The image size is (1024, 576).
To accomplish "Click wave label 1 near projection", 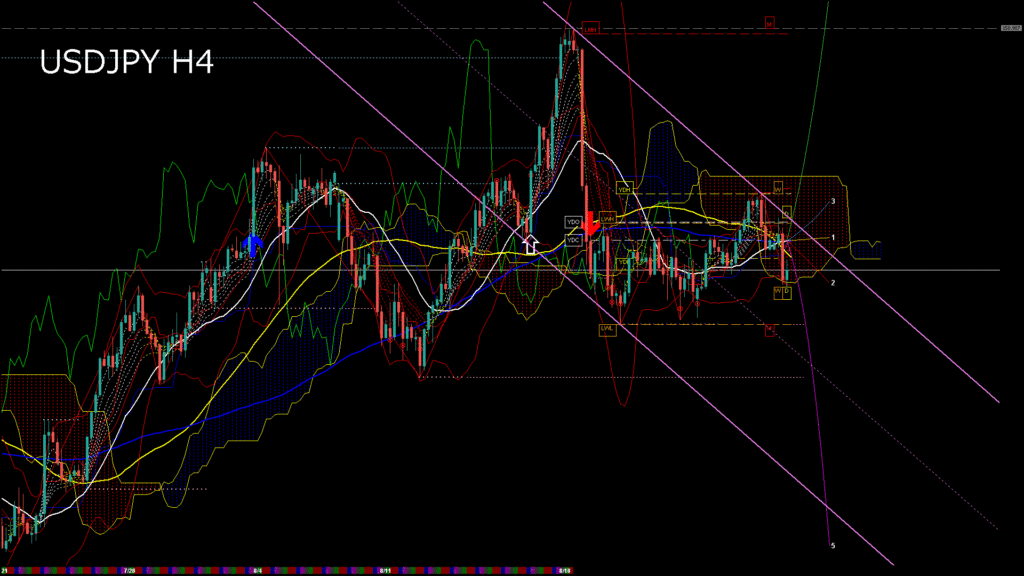I will click(833, 237).
